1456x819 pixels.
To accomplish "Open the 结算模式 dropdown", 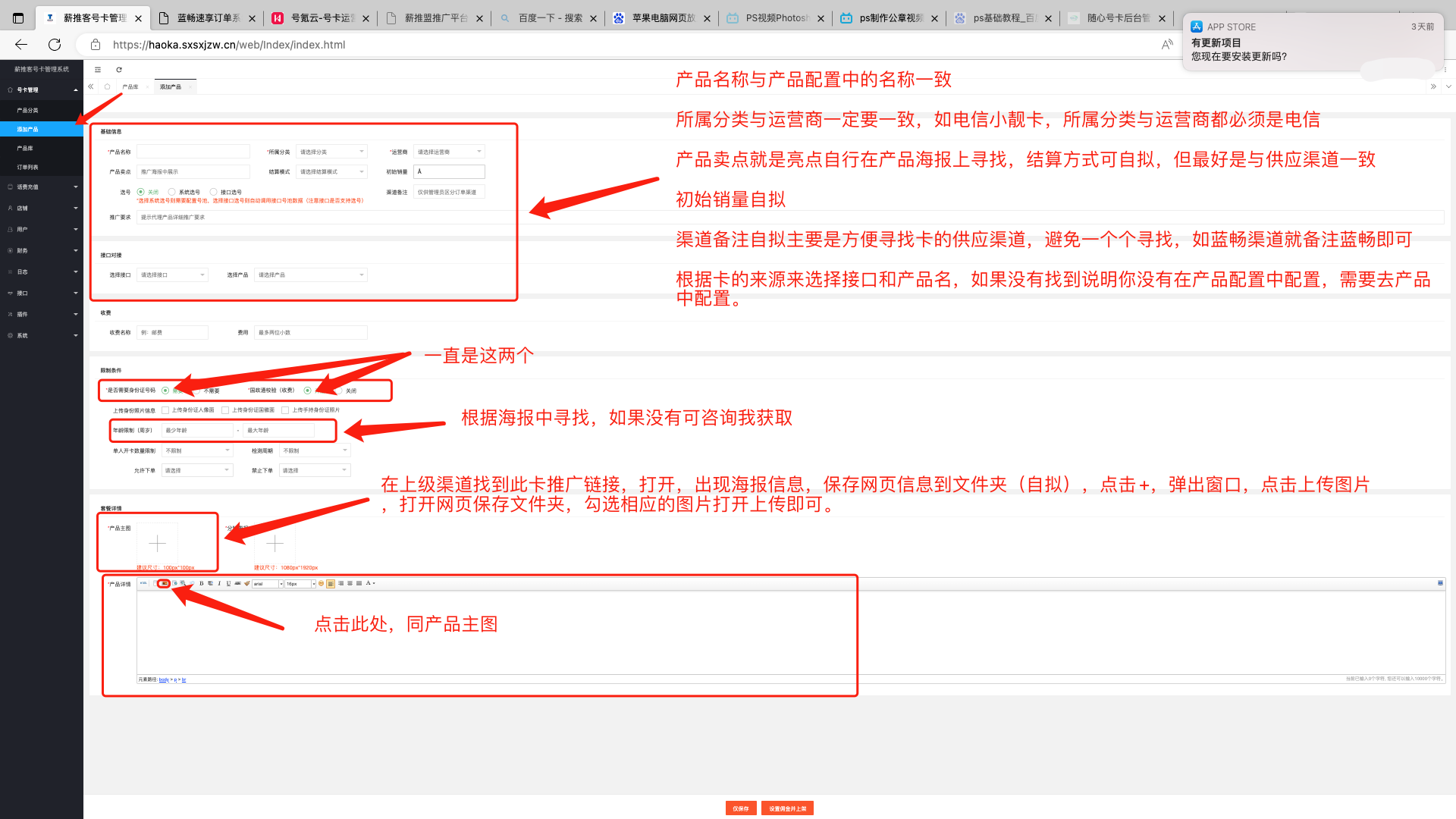I will 331,171.
